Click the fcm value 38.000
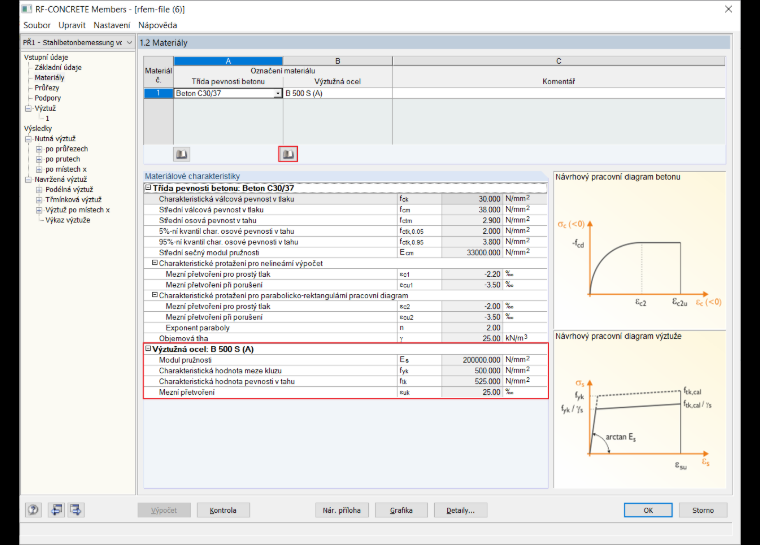 pyautogui.click(x=472, y=209)
